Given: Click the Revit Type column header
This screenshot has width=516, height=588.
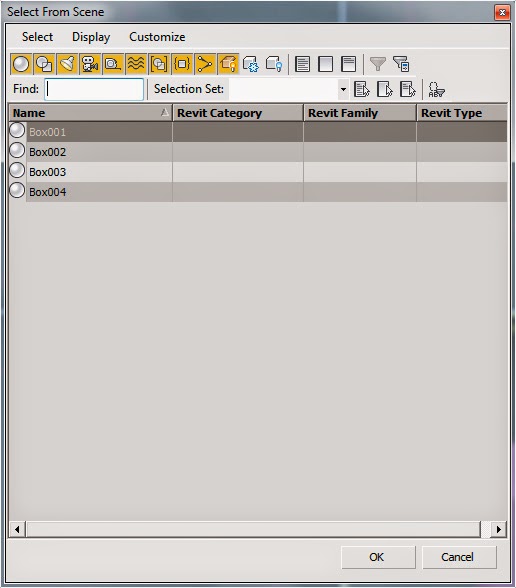Looking at the screenshot, I should pos(462,113).
